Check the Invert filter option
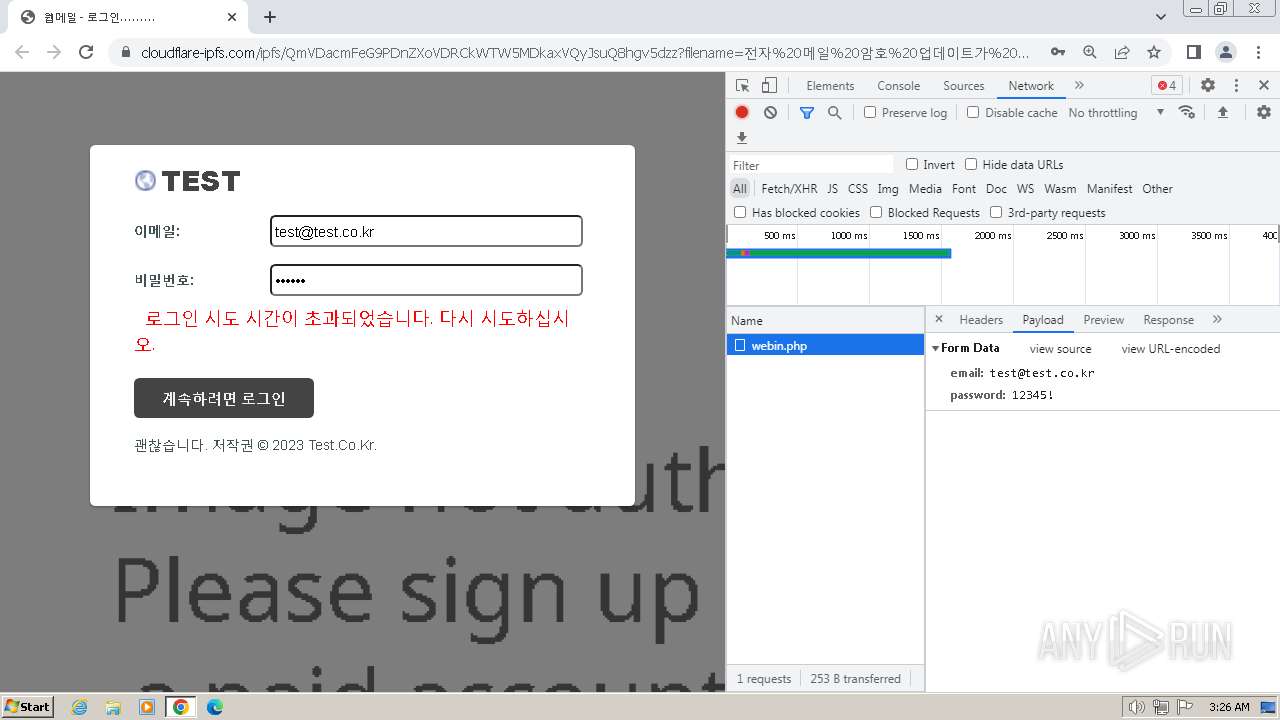 pyautogui.click(x=912, y=164)
